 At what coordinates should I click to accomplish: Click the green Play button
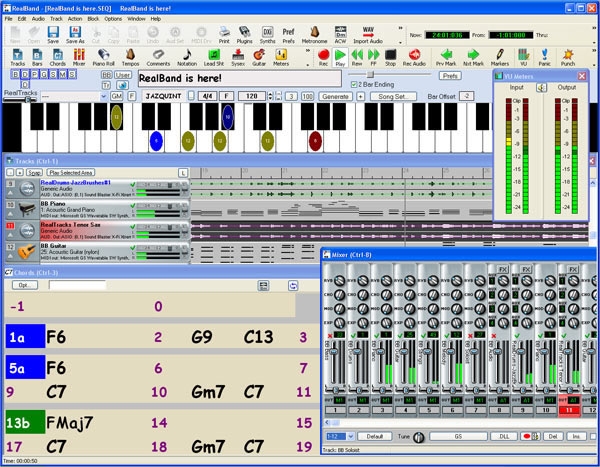tap(340, 57)
